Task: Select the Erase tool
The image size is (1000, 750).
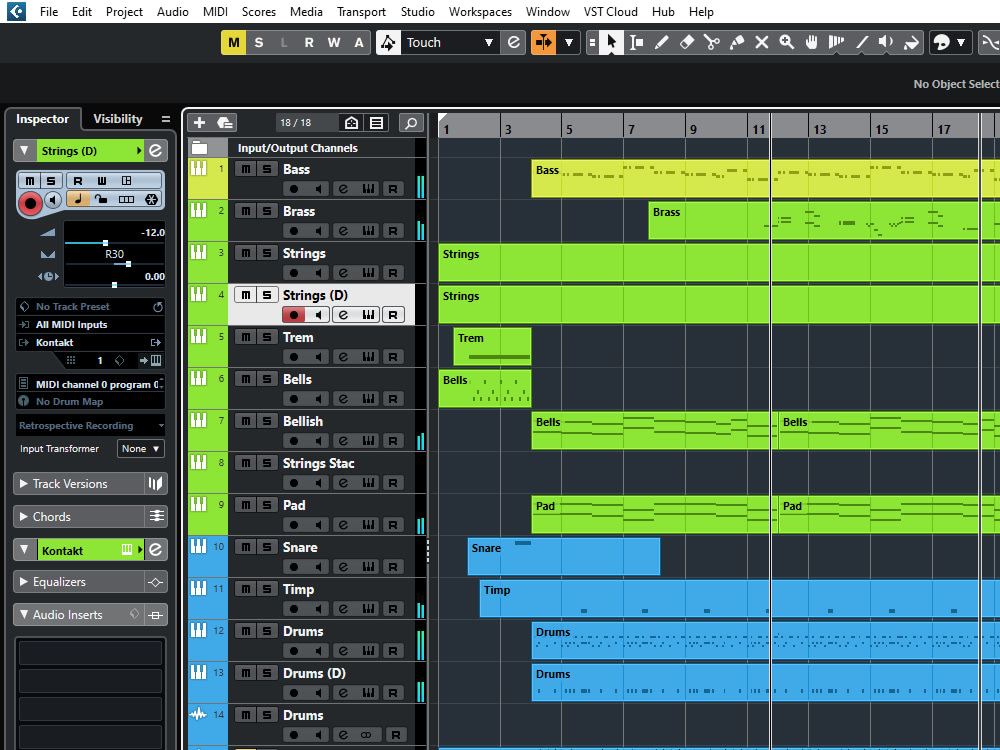Action: 686,42
